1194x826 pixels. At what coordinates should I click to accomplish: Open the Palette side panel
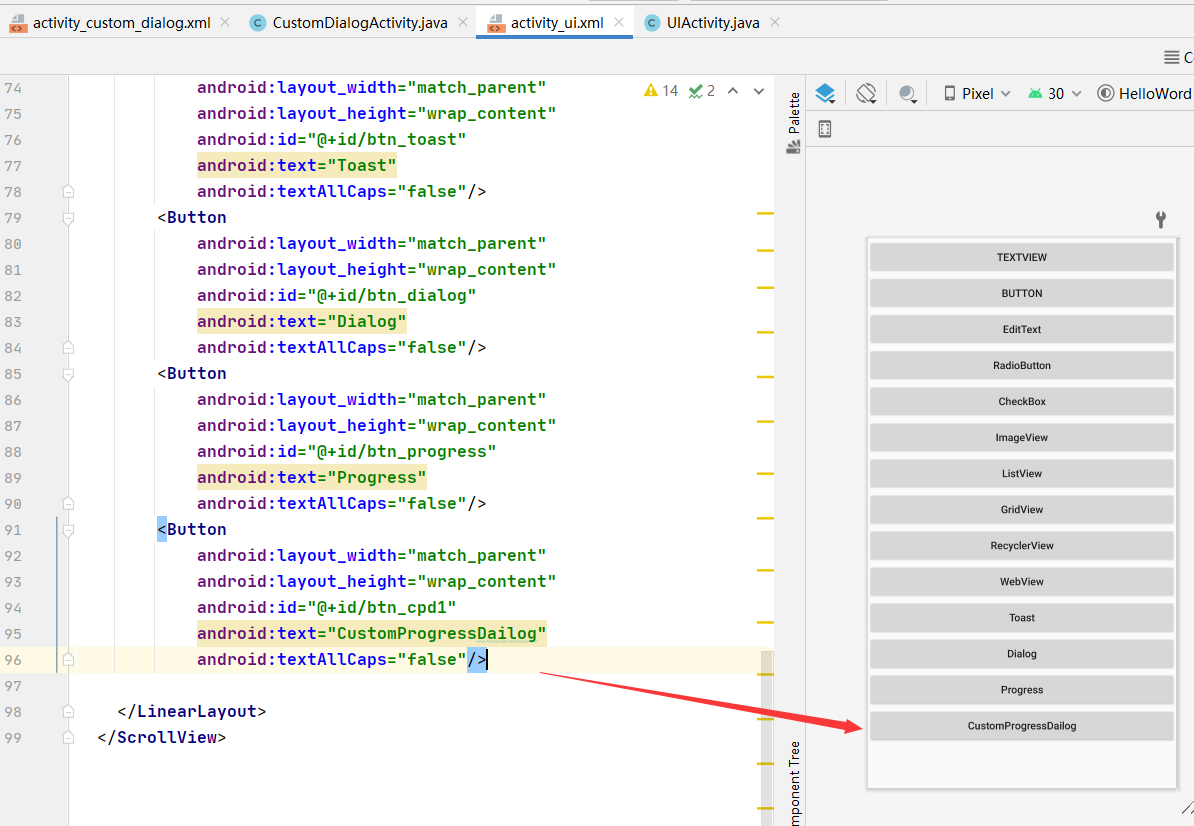click(793, 122)
